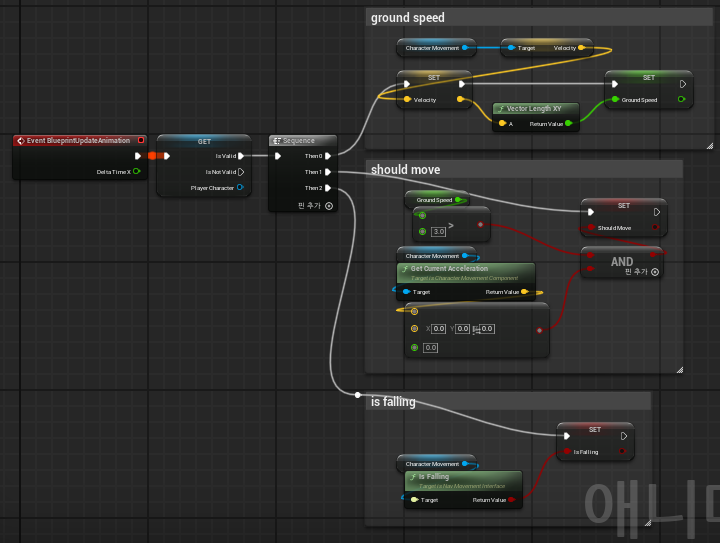
Task: Click the Is Falling boolean input pin
Action: click(567, 451)
